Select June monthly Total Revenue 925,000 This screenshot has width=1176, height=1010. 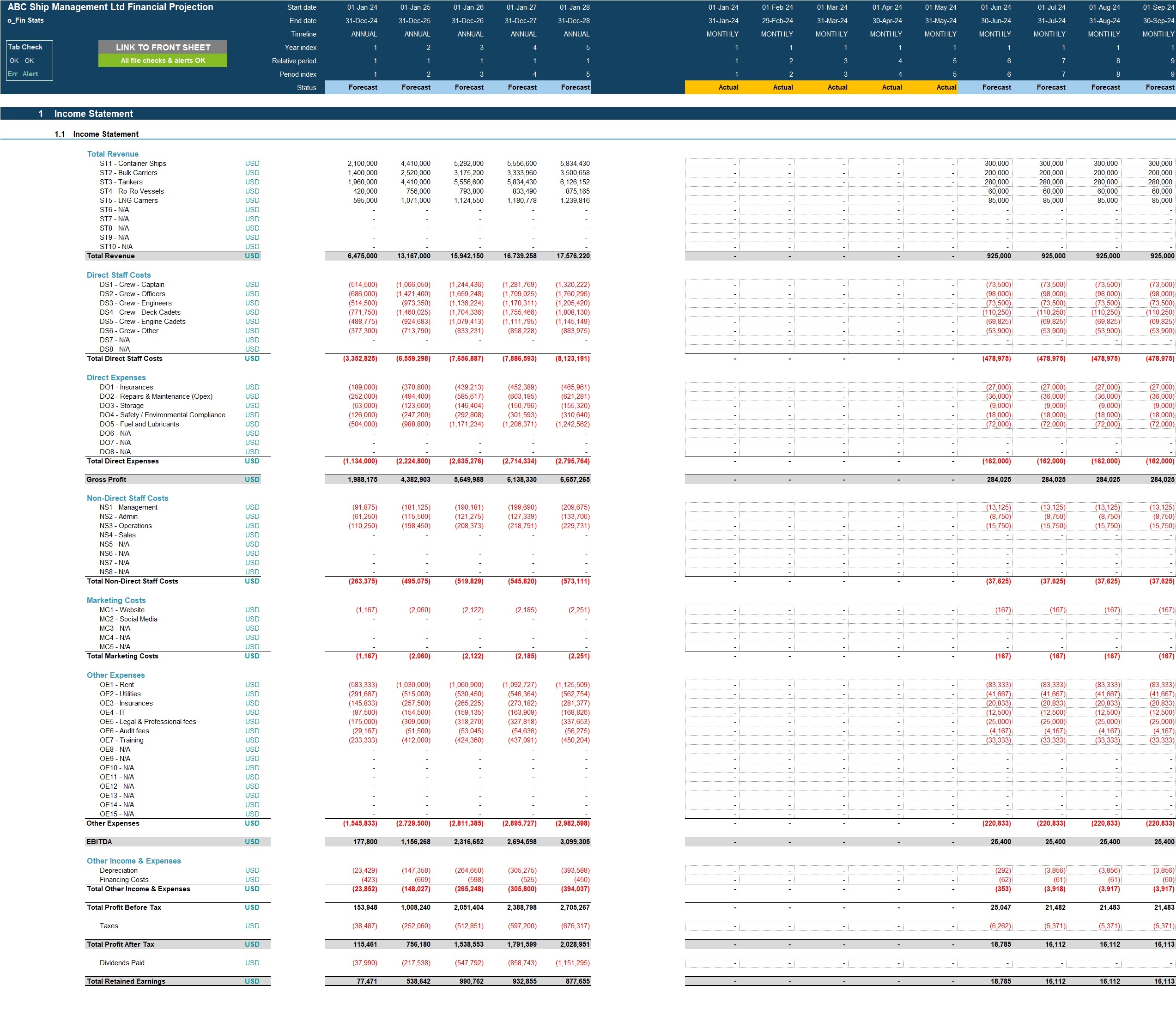point(999,256)
